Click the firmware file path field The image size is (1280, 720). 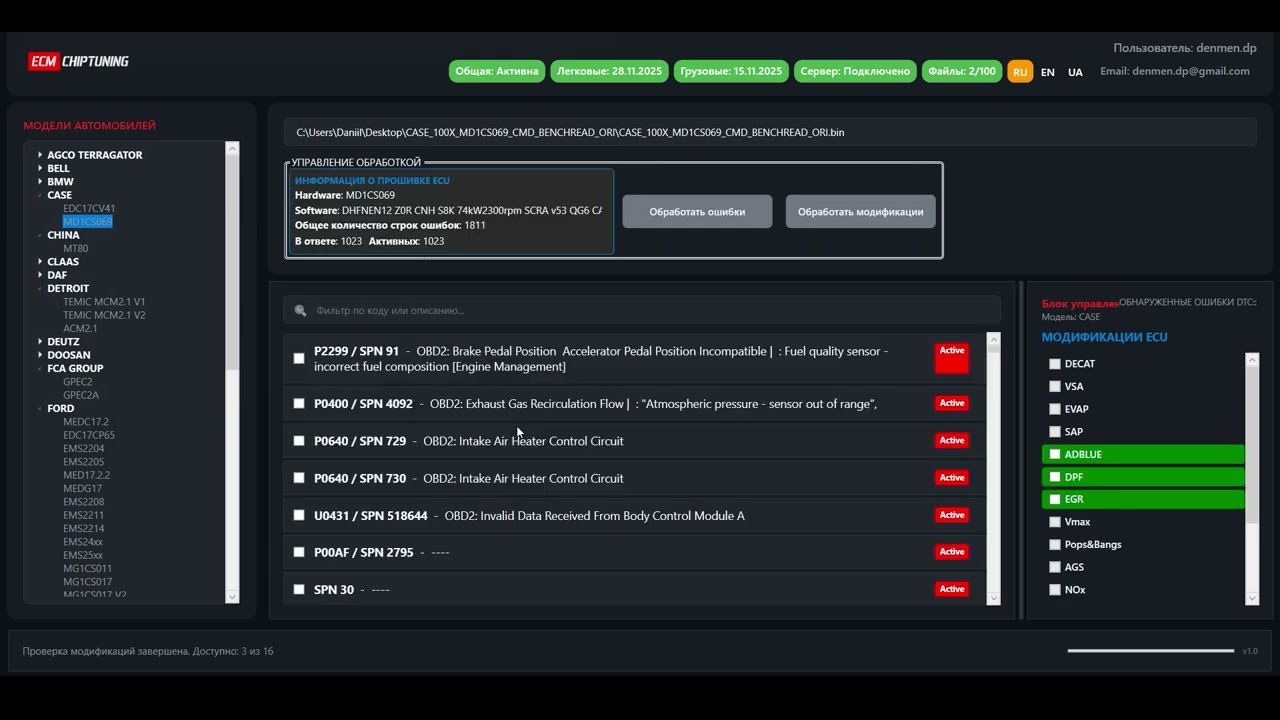770,132
